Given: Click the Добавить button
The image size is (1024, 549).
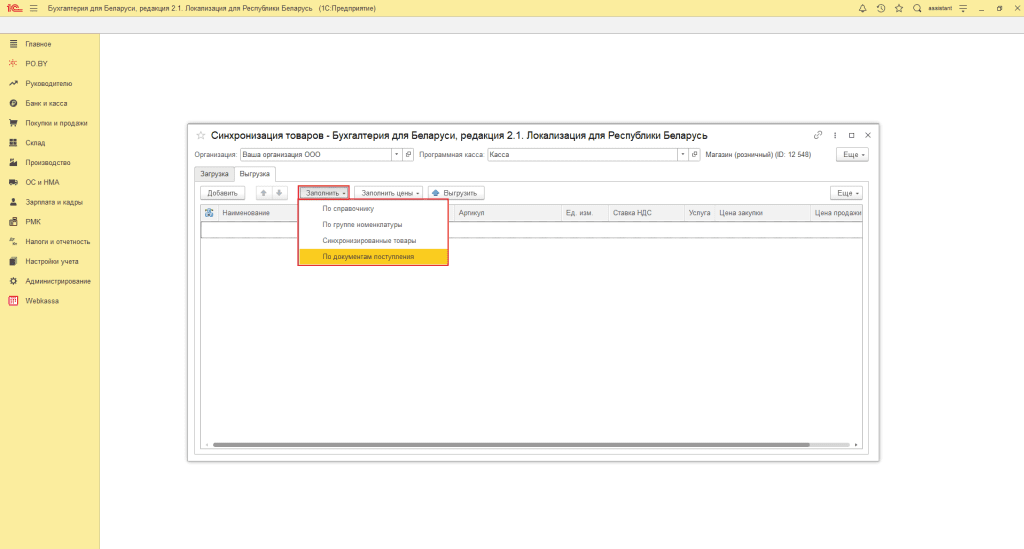Looking at the screenshot, I should coord(223,193).
